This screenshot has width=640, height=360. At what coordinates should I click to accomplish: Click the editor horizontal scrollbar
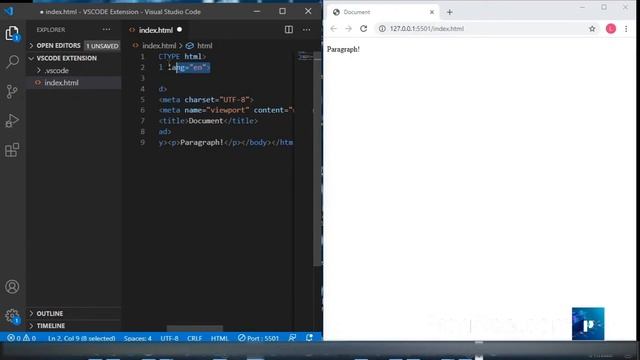tap(195, 328)
